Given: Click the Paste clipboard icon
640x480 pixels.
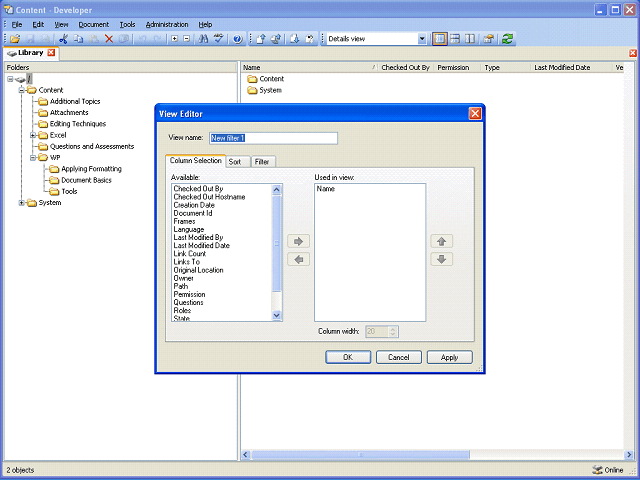Looking at the screenshot, I should [x=93, y=39].
